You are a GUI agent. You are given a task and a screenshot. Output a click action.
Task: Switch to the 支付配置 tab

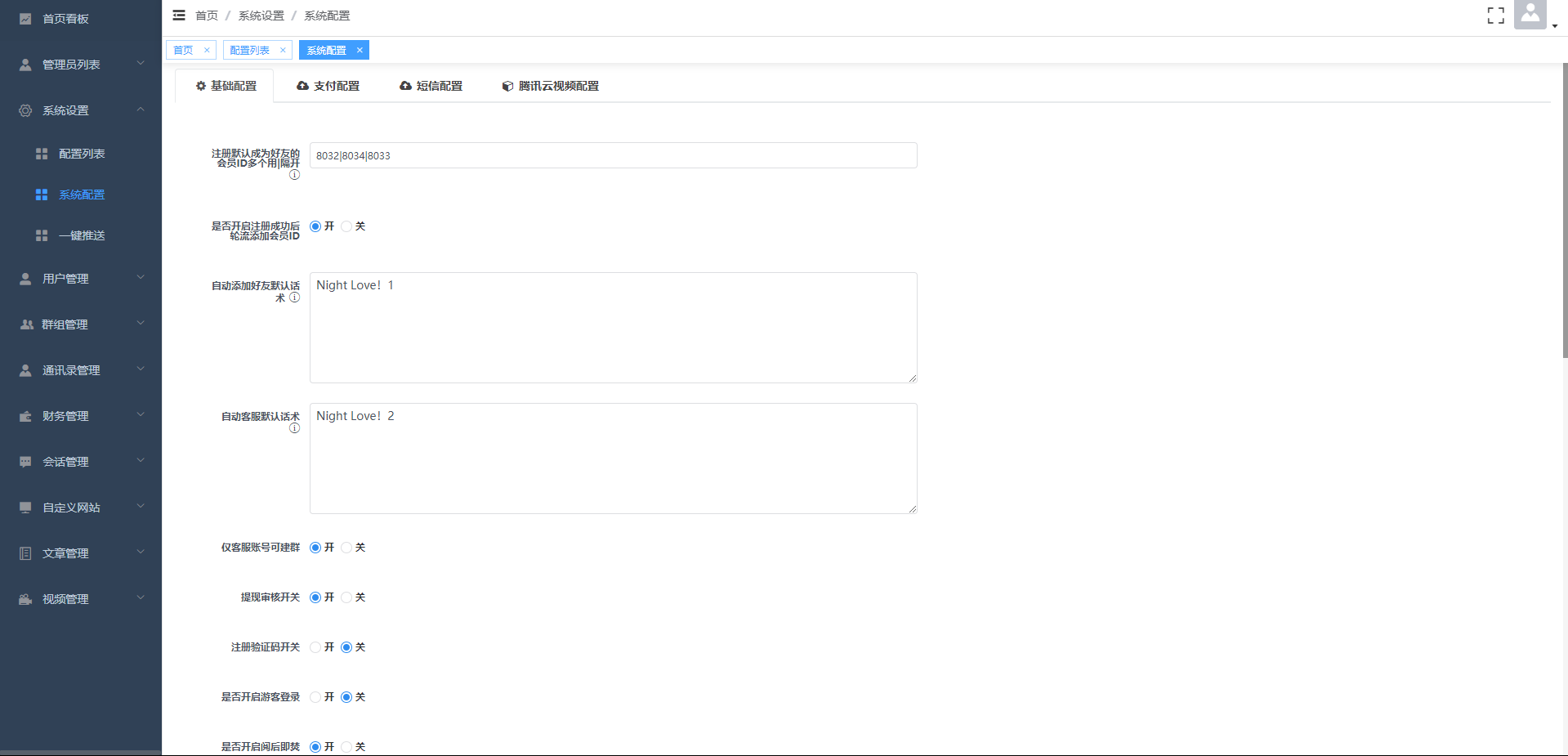[328, 86]
